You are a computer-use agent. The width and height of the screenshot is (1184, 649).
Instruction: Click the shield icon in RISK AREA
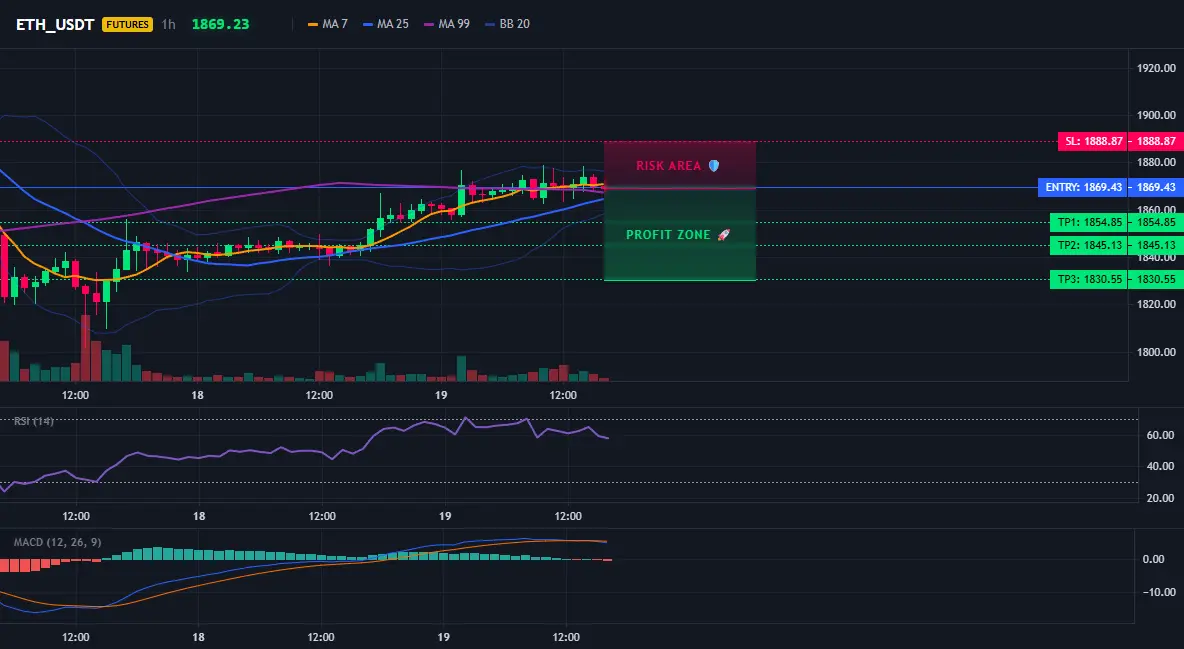coord(714,165)
